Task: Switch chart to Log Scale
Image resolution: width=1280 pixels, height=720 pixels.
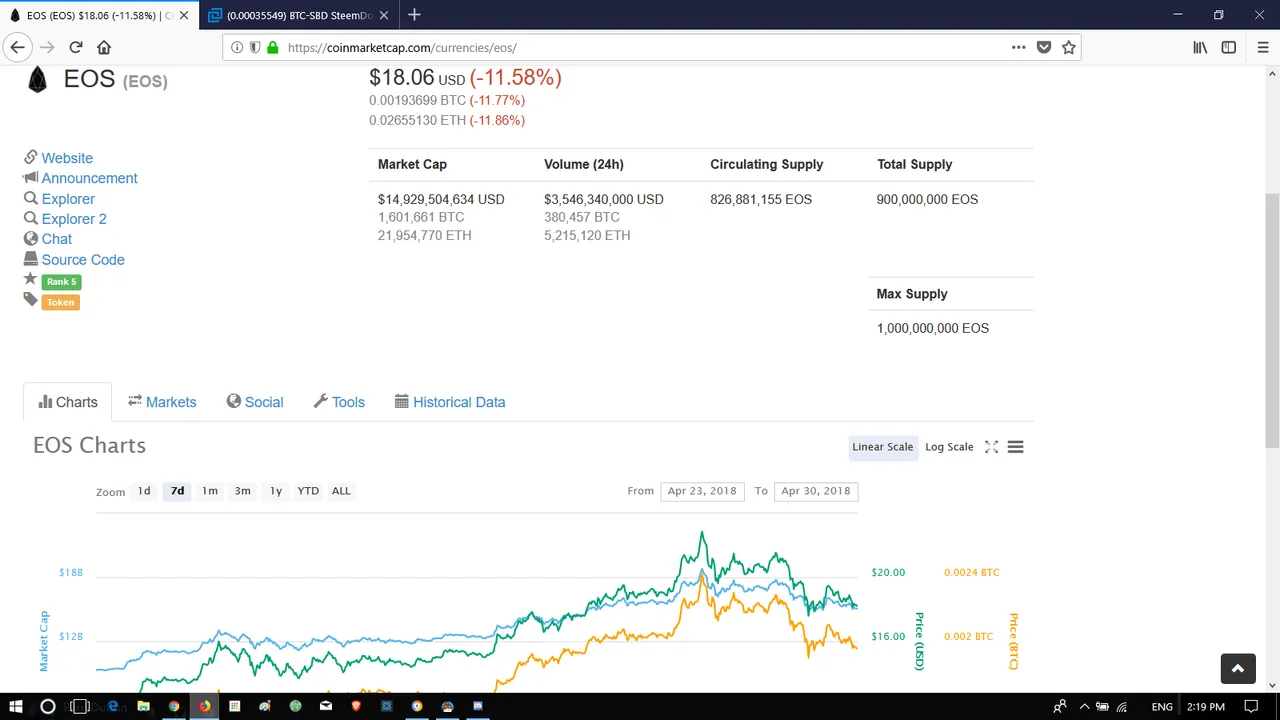Action: tap(949, 447)
